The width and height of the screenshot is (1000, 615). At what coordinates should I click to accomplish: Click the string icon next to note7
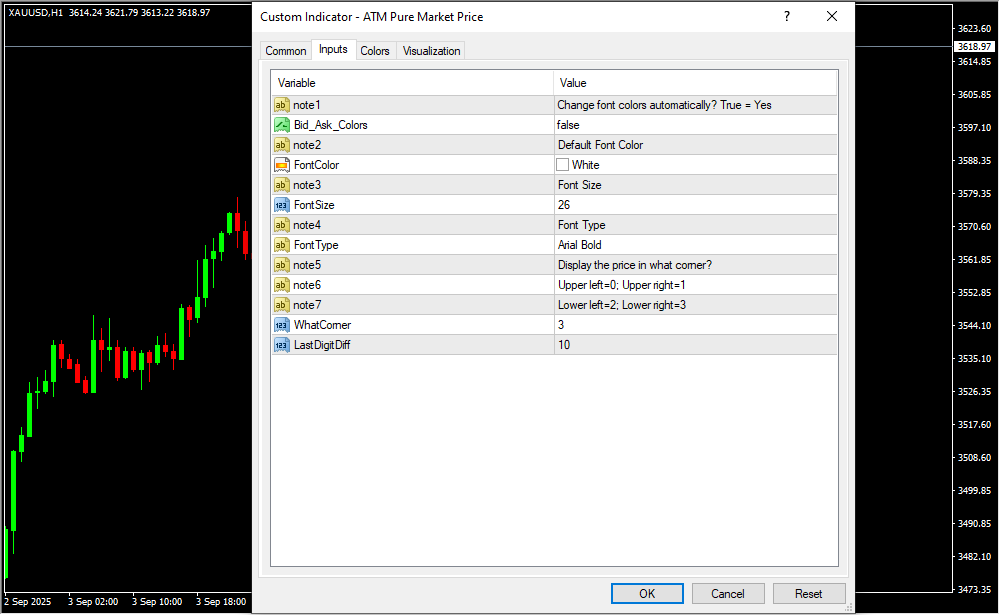pos(281,305)
